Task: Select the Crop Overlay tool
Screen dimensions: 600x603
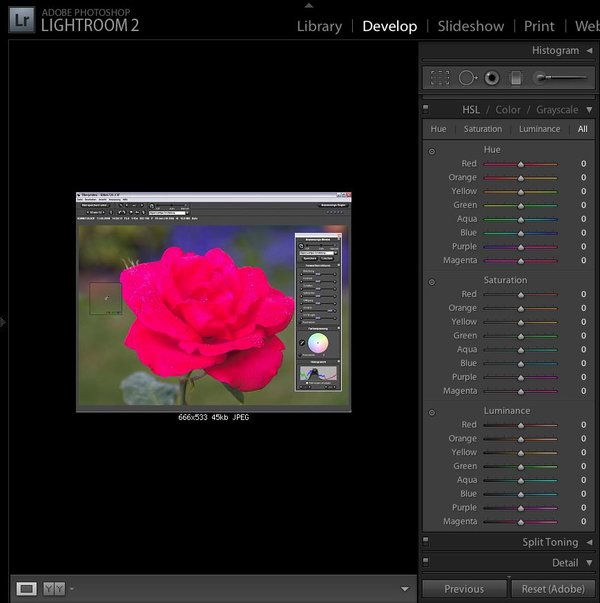Action: [440, 77]
